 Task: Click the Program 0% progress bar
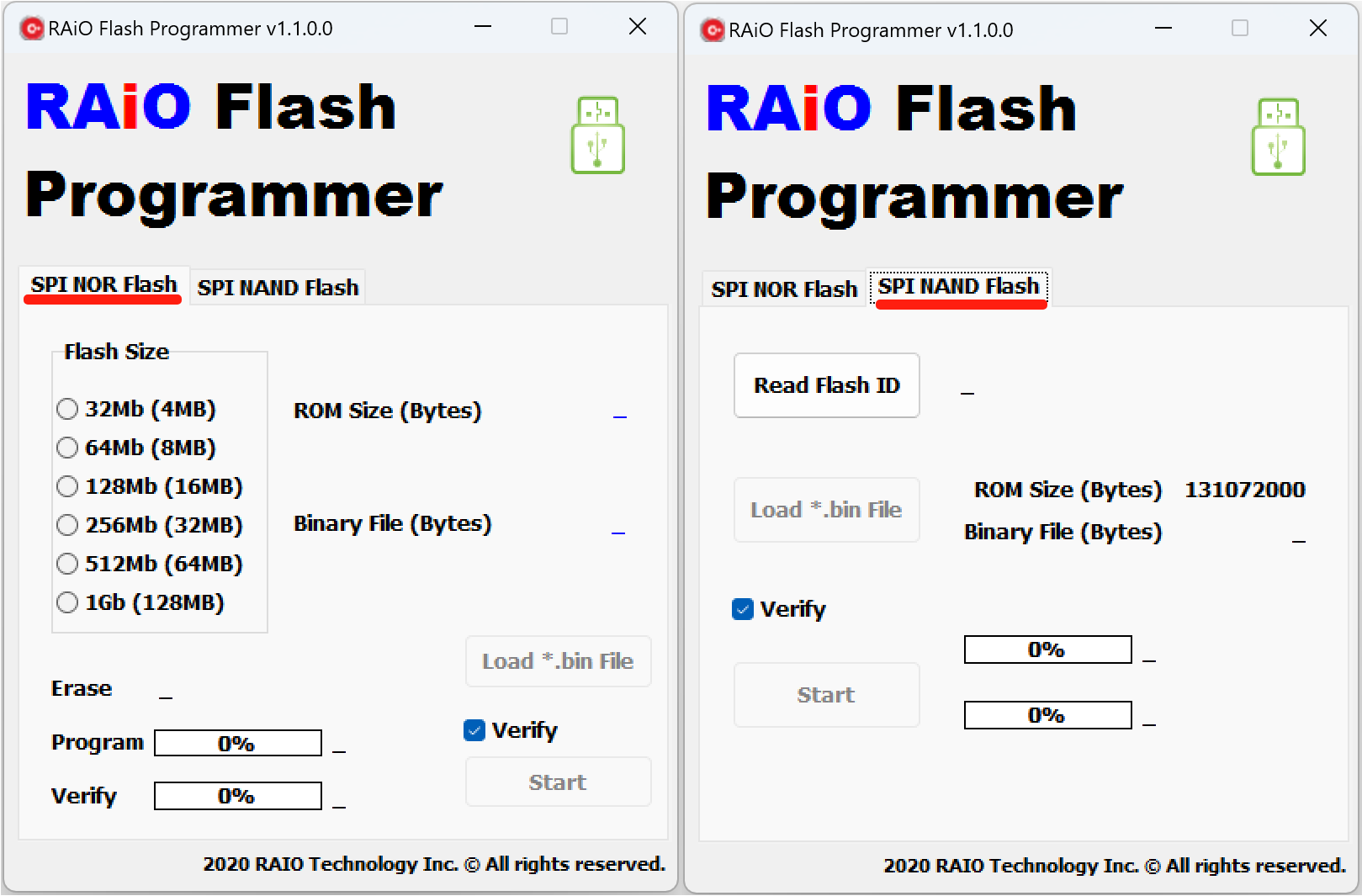click(238, 744)
